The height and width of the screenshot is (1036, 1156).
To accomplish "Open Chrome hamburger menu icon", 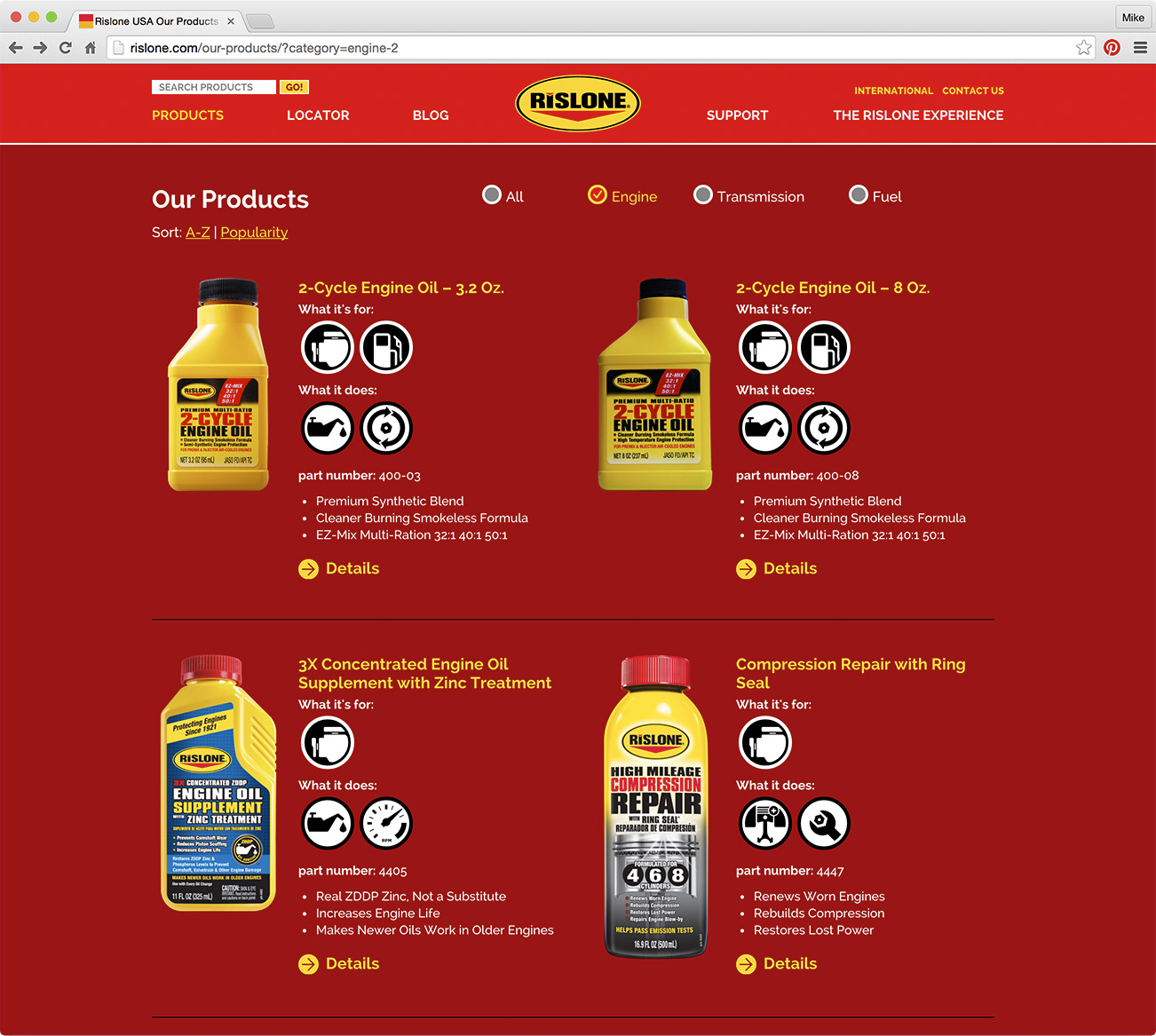I will (1140, 48).
